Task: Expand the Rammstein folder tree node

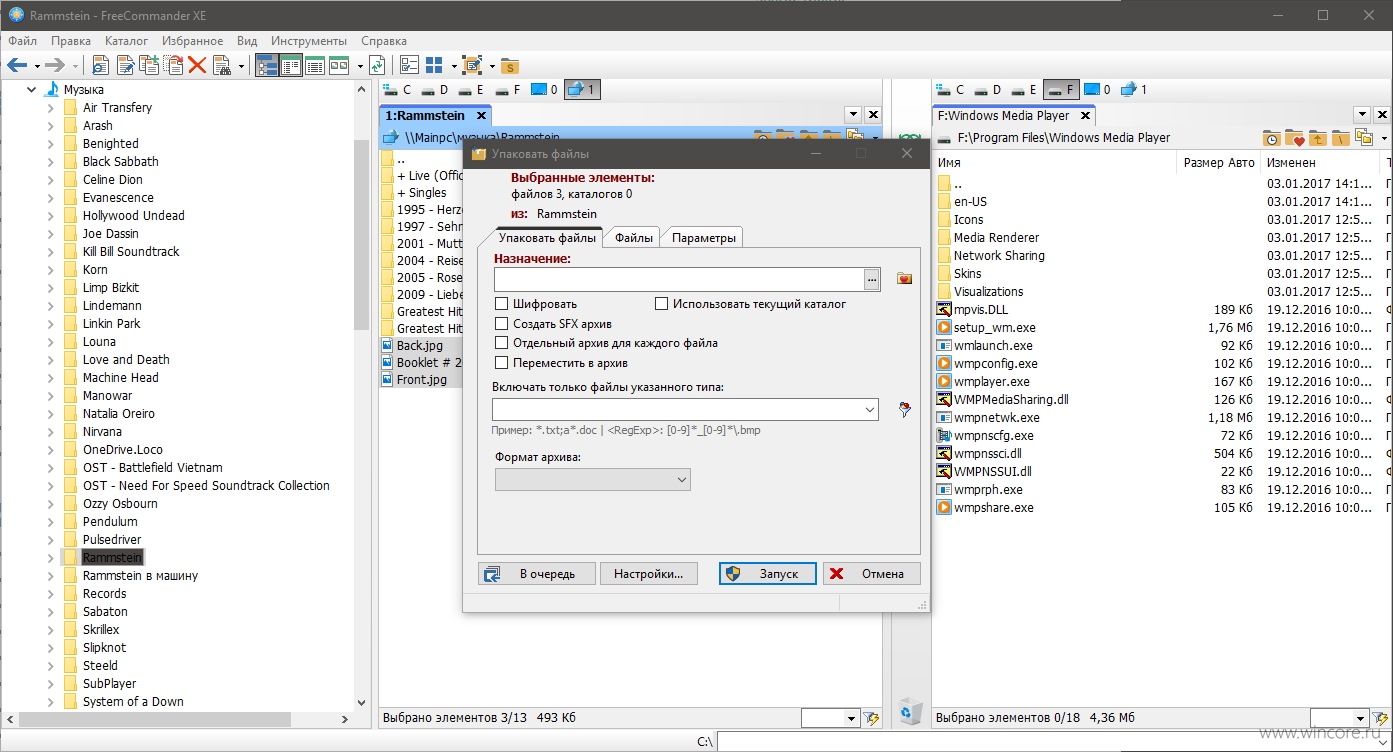Action: pyautogui.click(x=51, y=557)
